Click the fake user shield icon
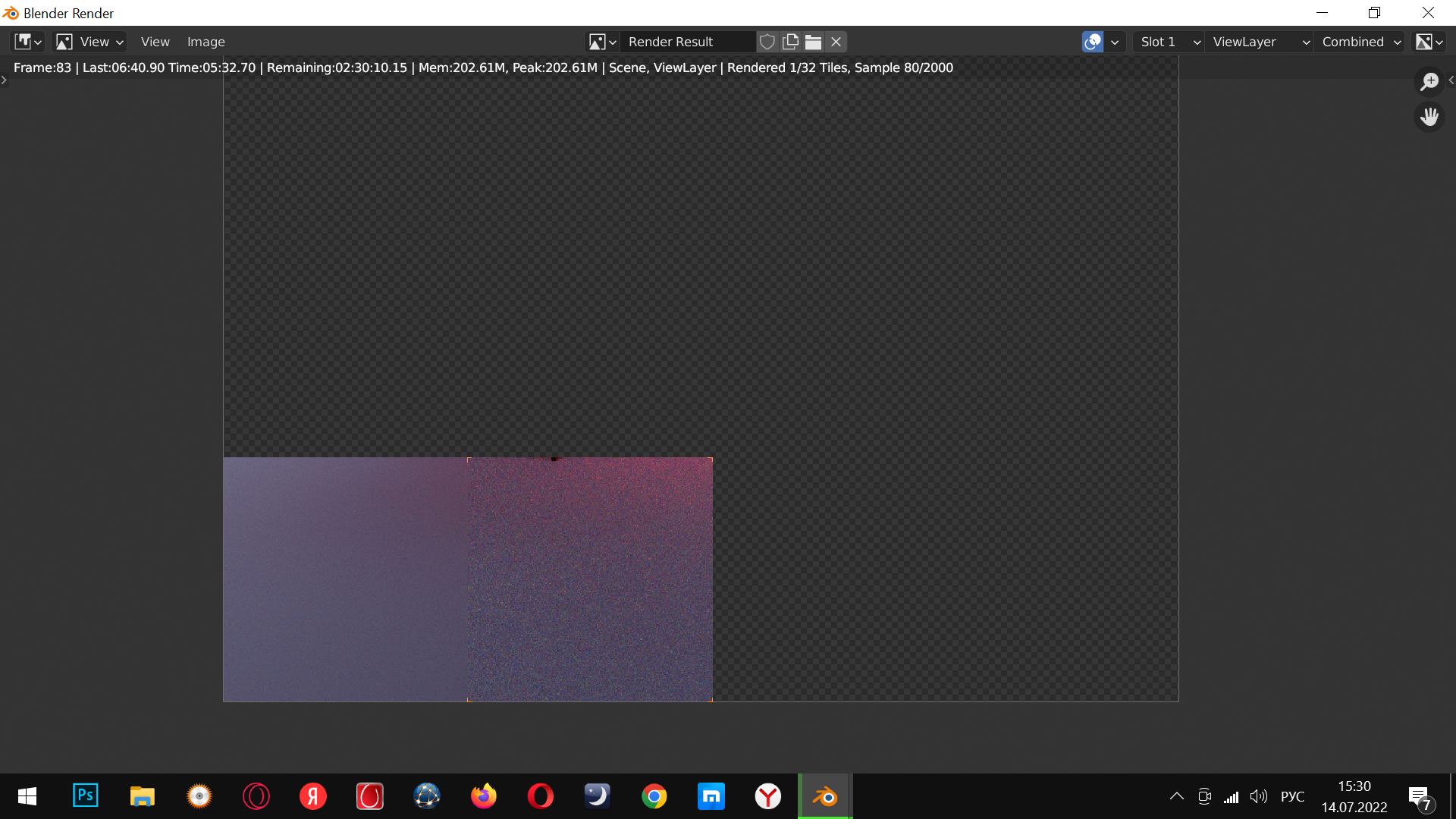1456x819 pixels. 767,42
